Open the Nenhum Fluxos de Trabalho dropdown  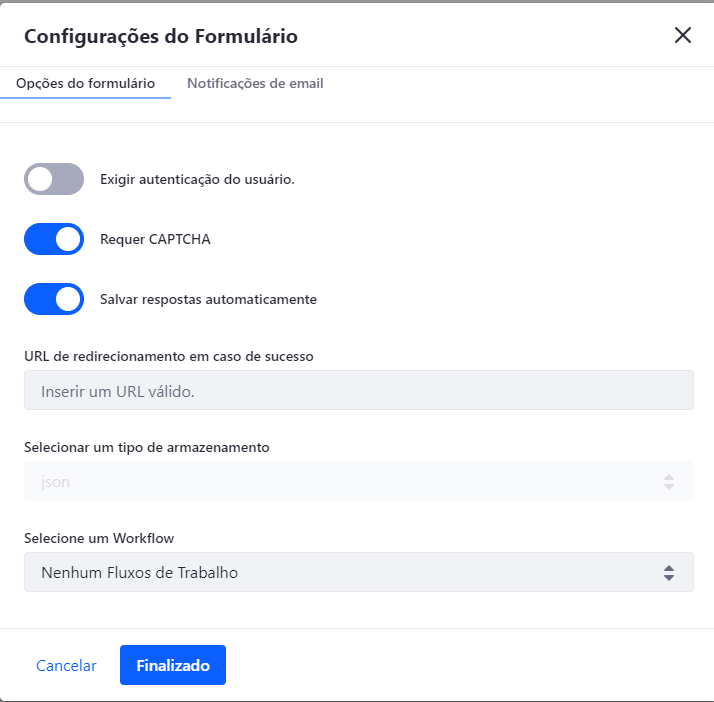[359, 572]
